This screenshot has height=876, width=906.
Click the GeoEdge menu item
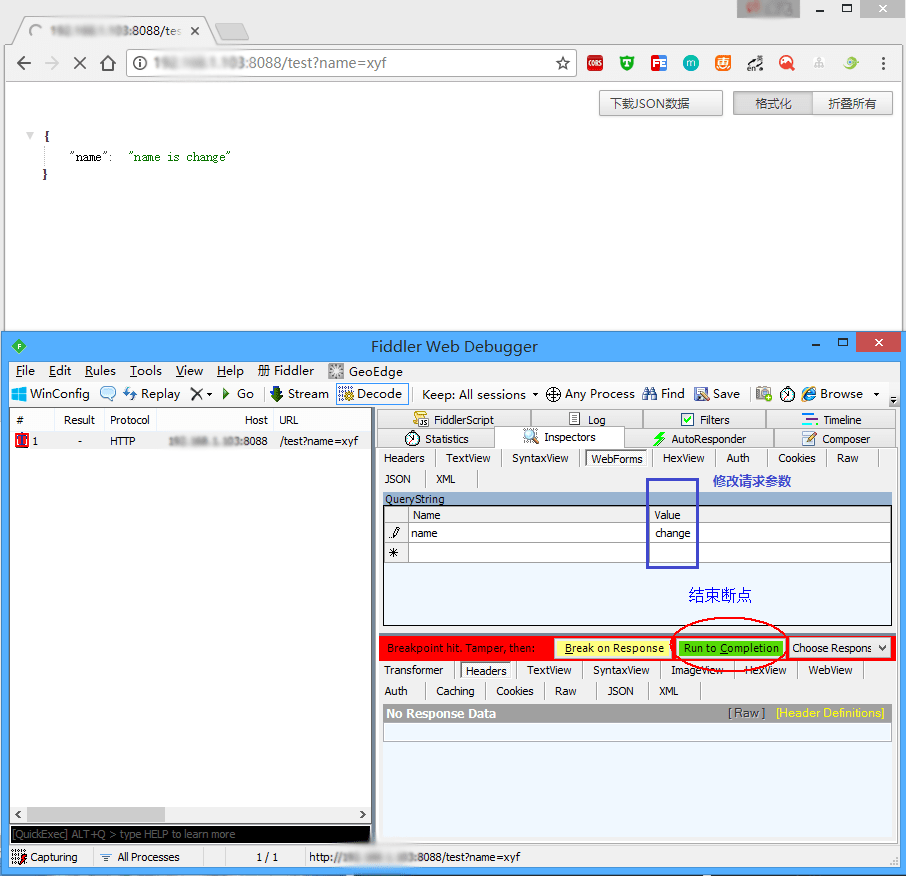pos(366,372)
